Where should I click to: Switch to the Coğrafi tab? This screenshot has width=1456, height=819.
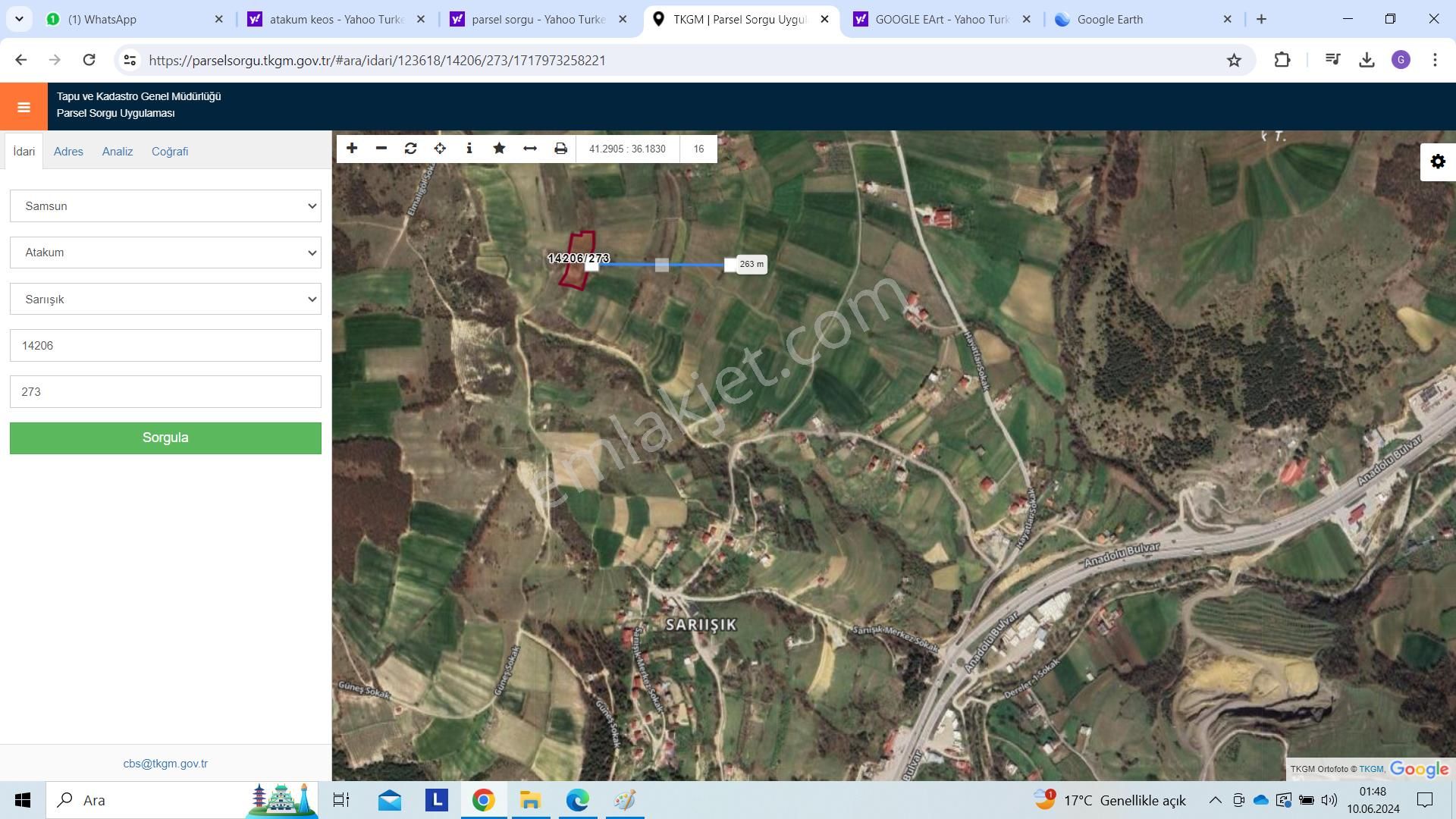pyautogui.click(x=170, y=152)
